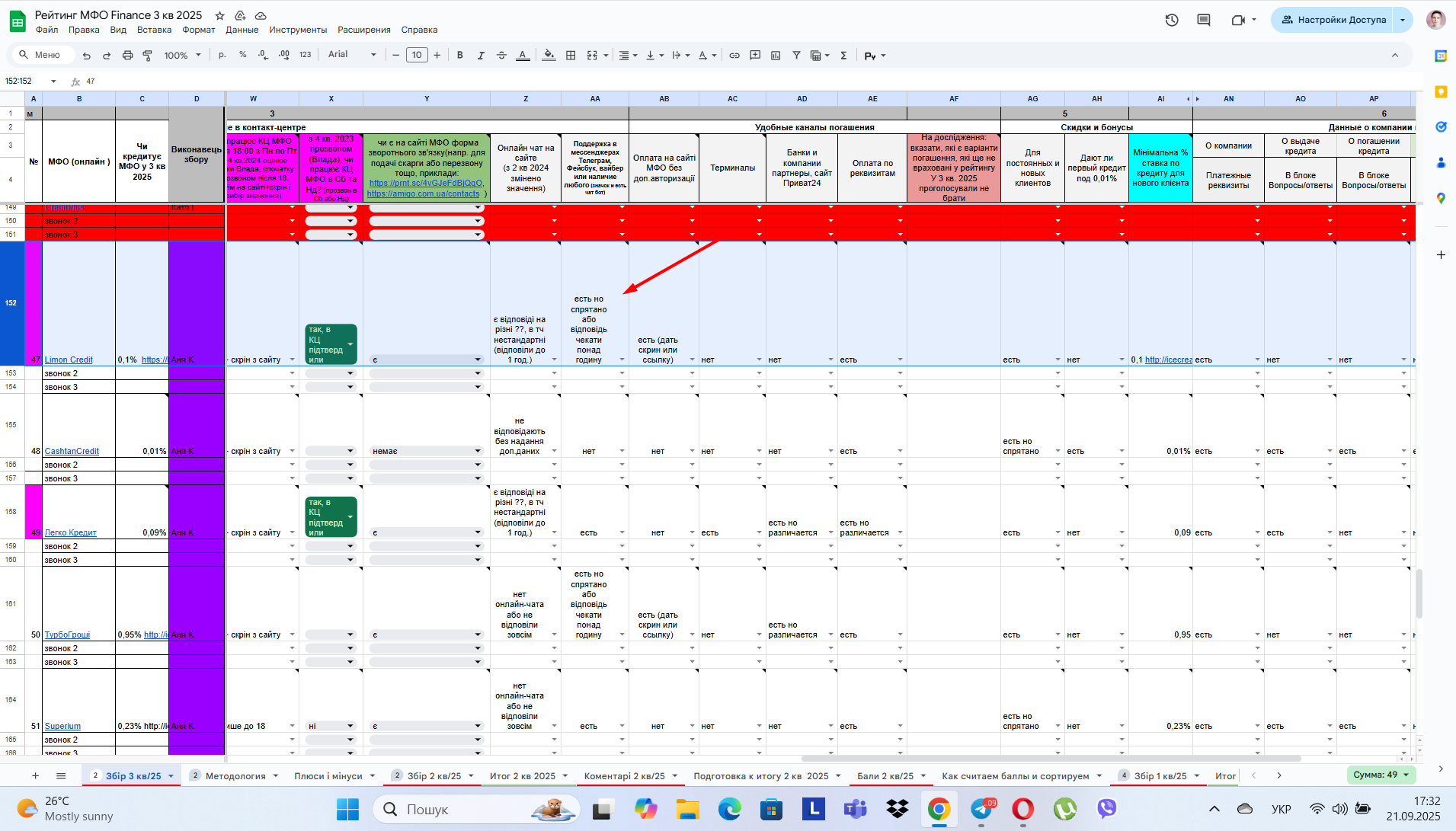Click the Print icon

click(x=127, y=56)
